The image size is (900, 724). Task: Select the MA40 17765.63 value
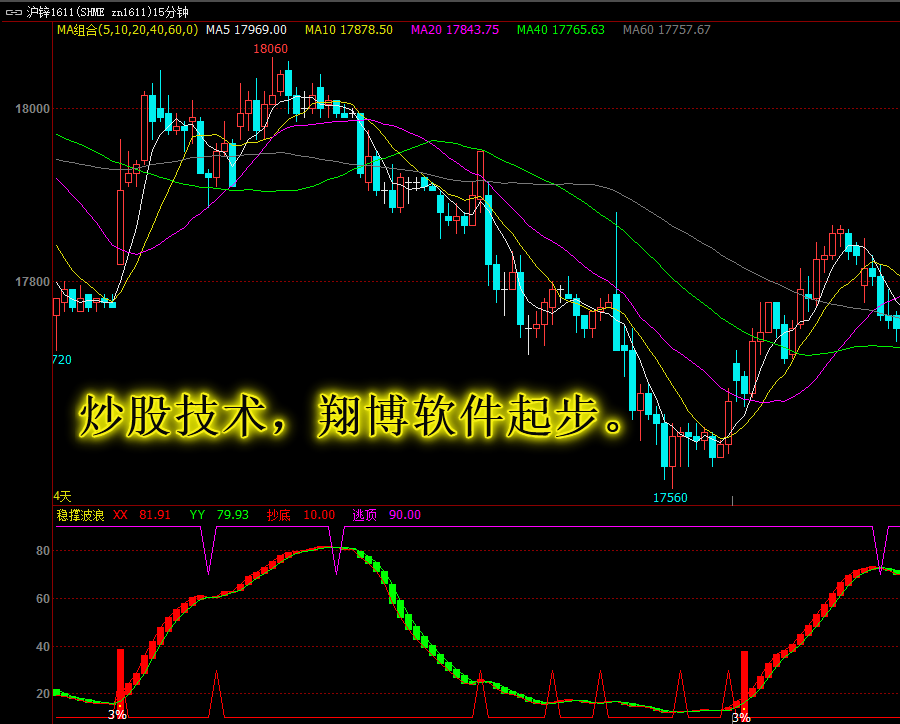pos(561,30)
